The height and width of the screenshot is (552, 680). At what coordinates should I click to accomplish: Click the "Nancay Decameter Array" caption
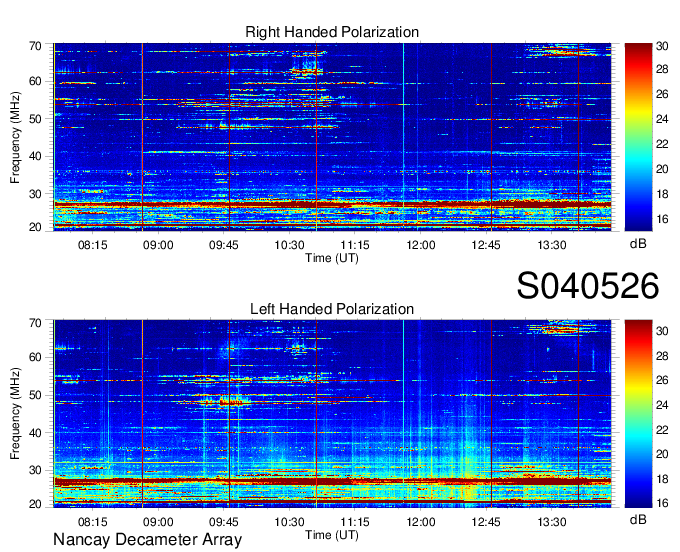pos(147,540)
